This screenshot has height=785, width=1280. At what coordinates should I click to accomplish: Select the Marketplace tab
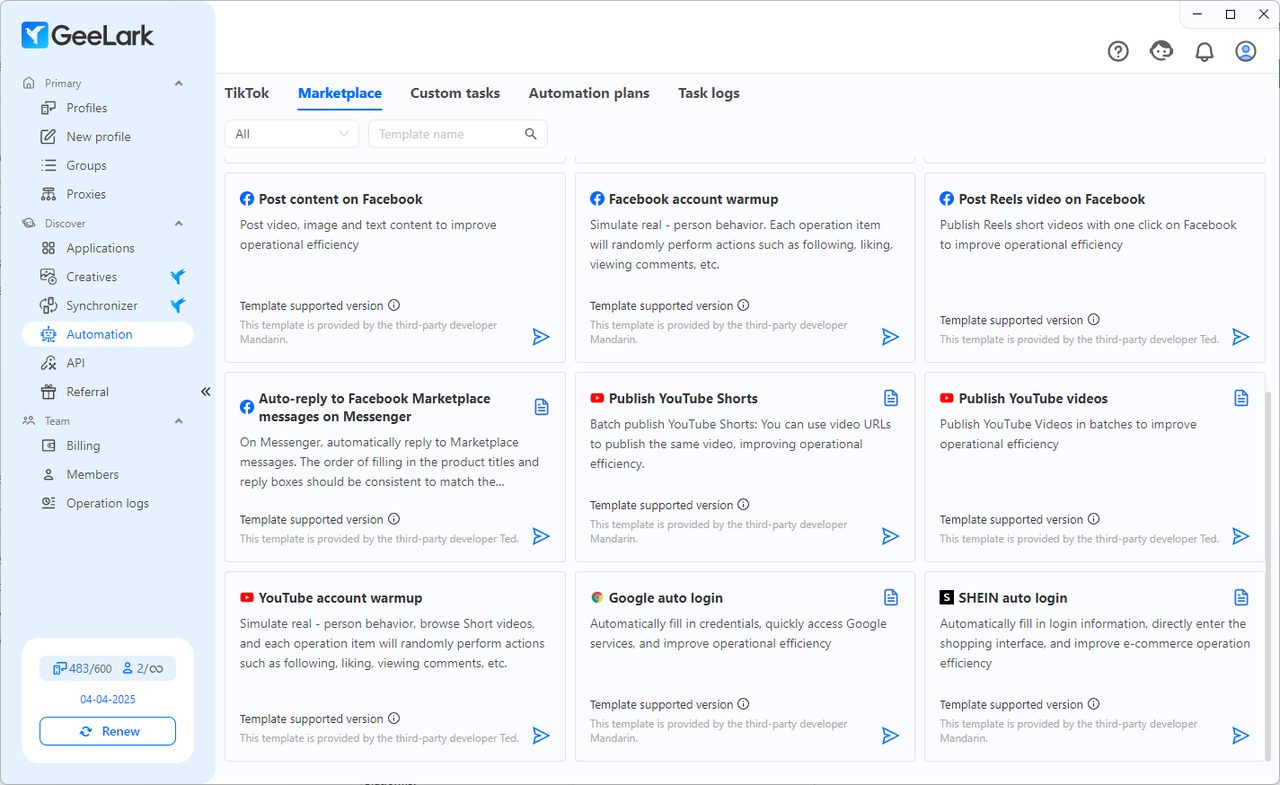pyautogui.click(x=340, y=93)
